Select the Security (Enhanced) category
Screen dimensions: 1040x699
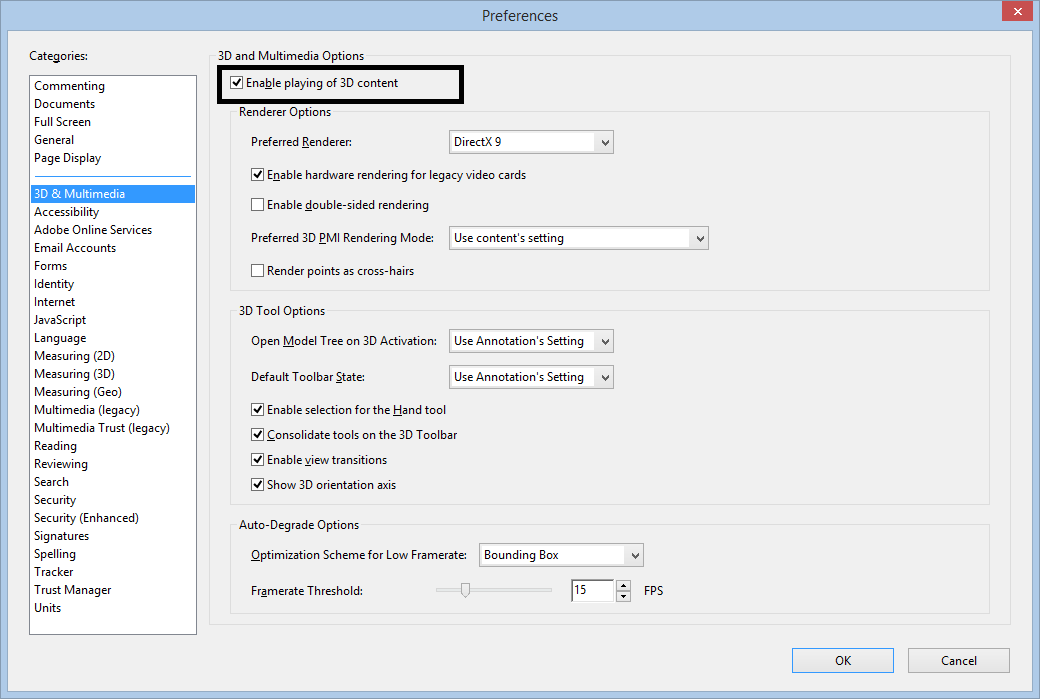pos(86,518)
